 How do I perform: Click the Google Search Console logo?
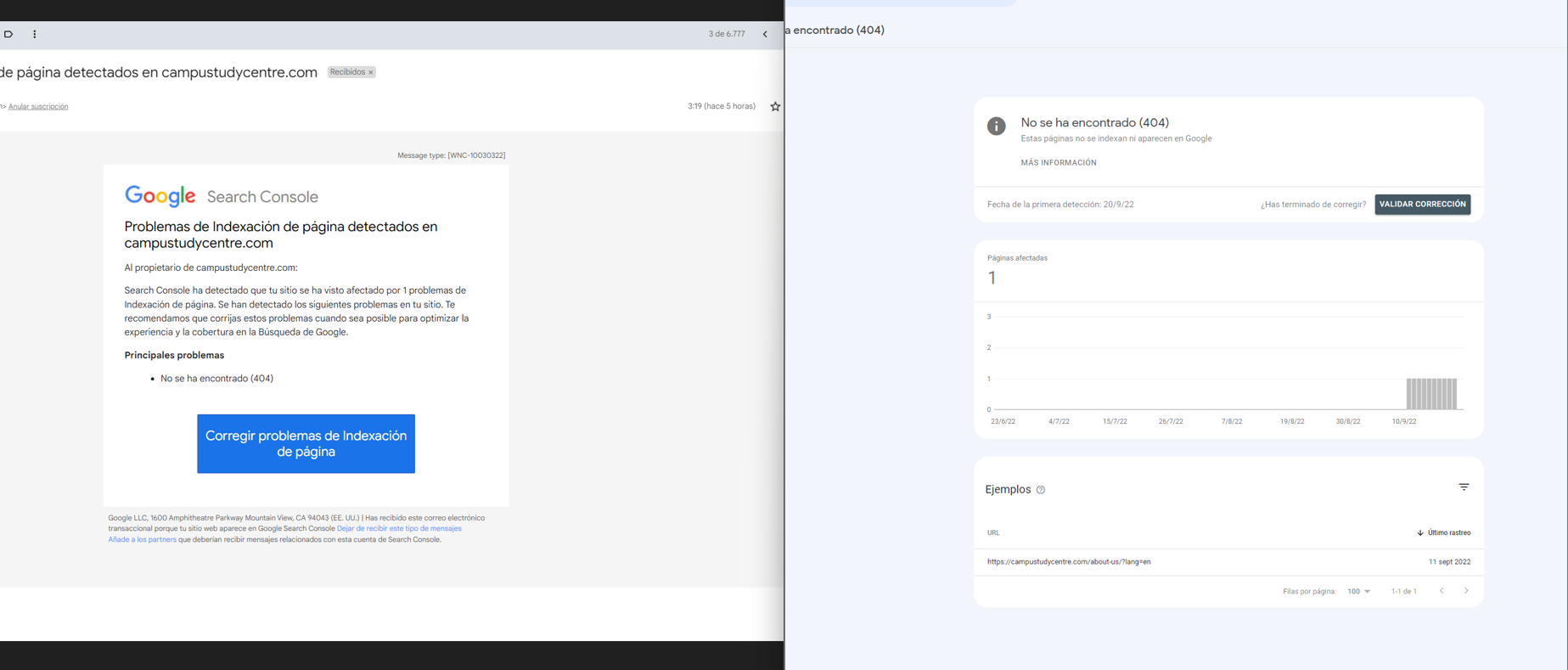pos(221,196)
